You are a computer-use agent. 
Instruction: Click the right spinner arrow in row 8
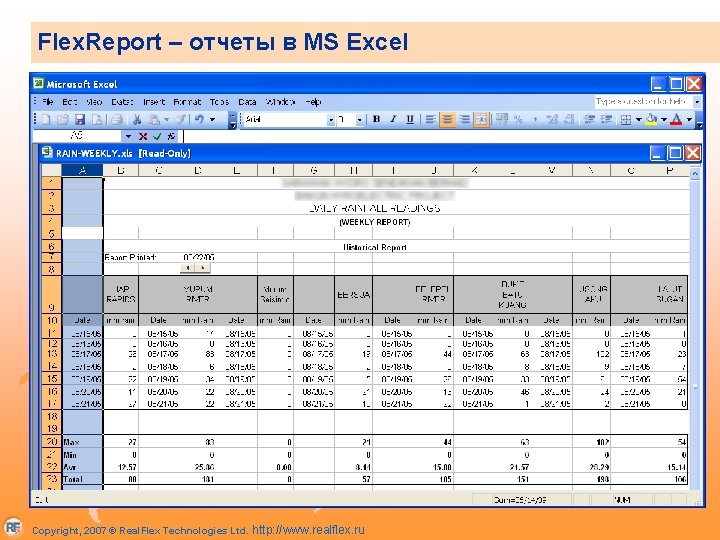[x=203, y=268]
